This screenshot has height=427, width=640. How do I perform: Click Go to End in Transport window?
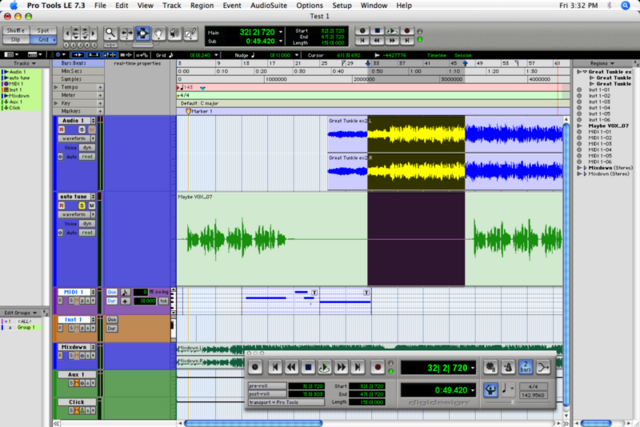tap(358, 367)
